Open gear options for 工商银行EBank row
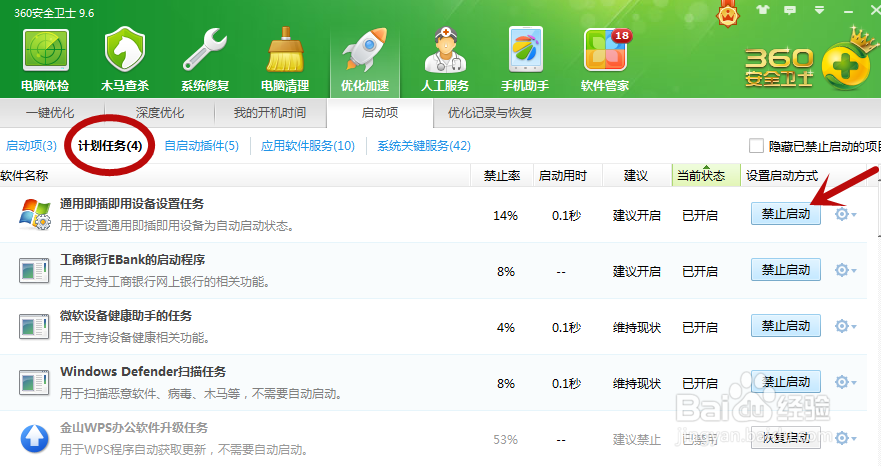Viewport: 881px width, 466px height. (x=845, y=270)
